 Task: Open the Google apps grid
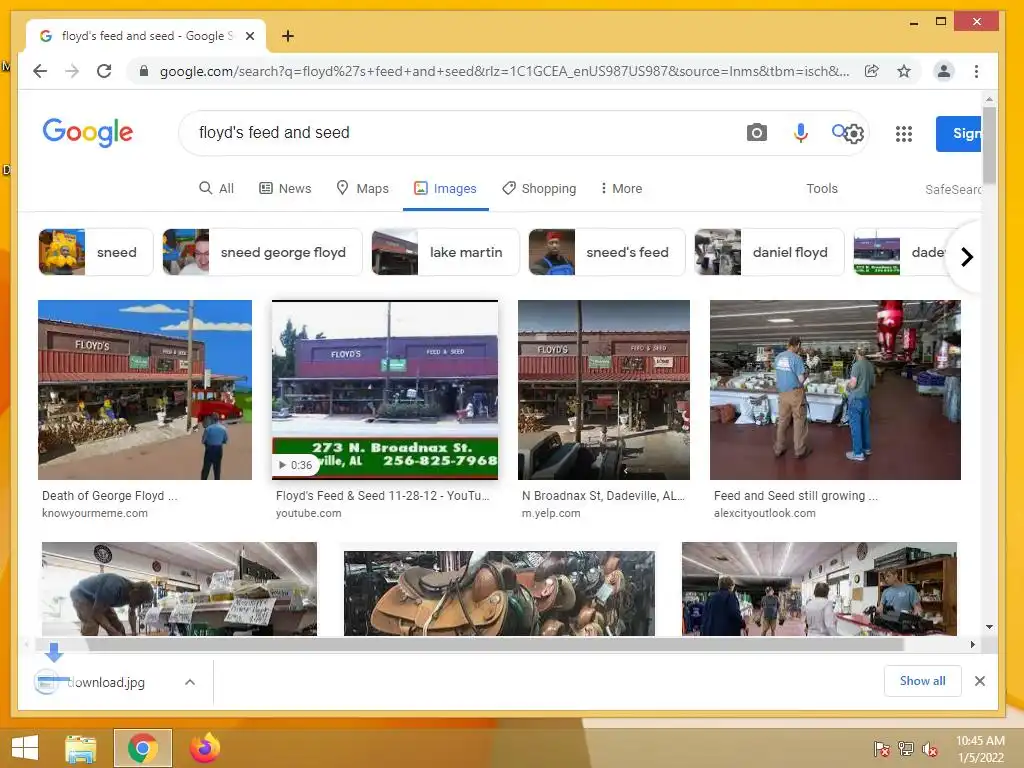(904, 134)
